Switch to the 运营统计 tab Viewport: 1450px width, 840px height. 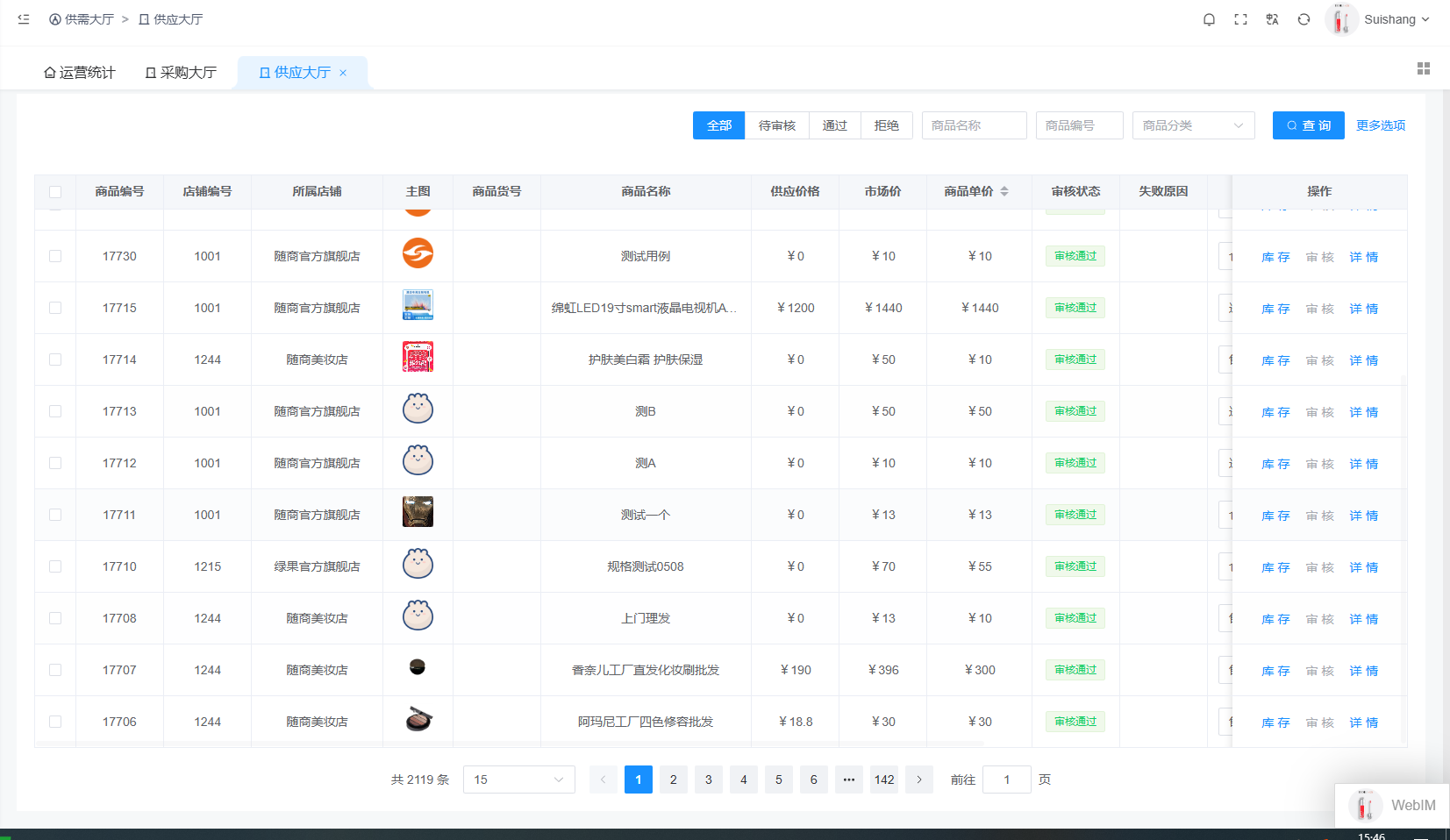(80, 73)
